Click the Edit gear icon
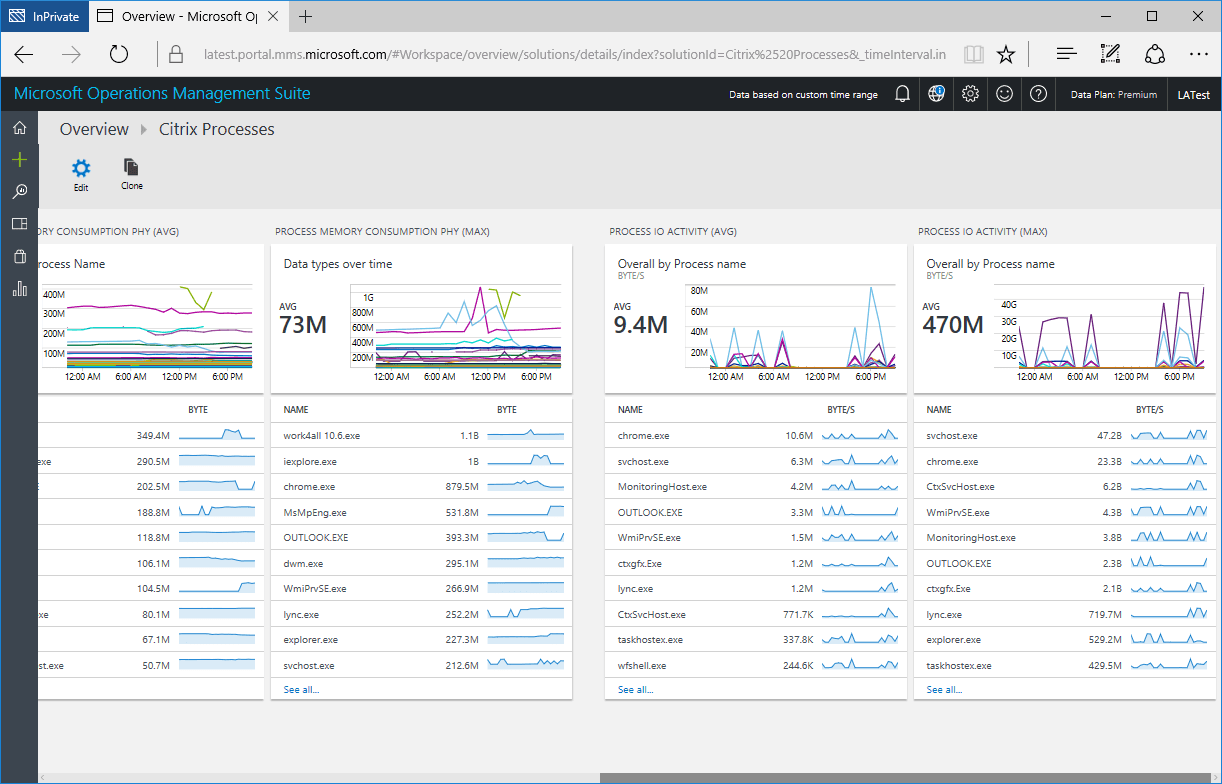The height and width of the screenshot is (784, 1222). [81, 168]
